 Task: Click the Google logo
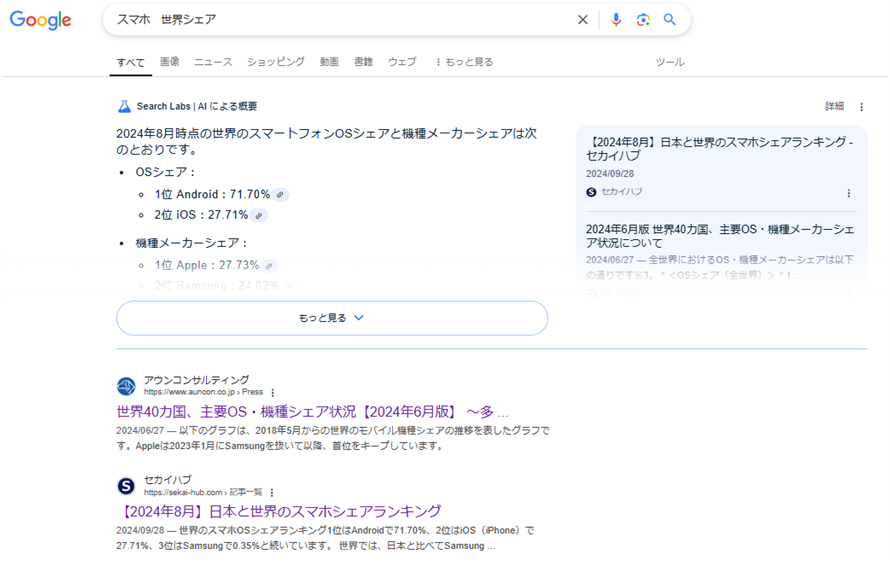coord(40,20)
